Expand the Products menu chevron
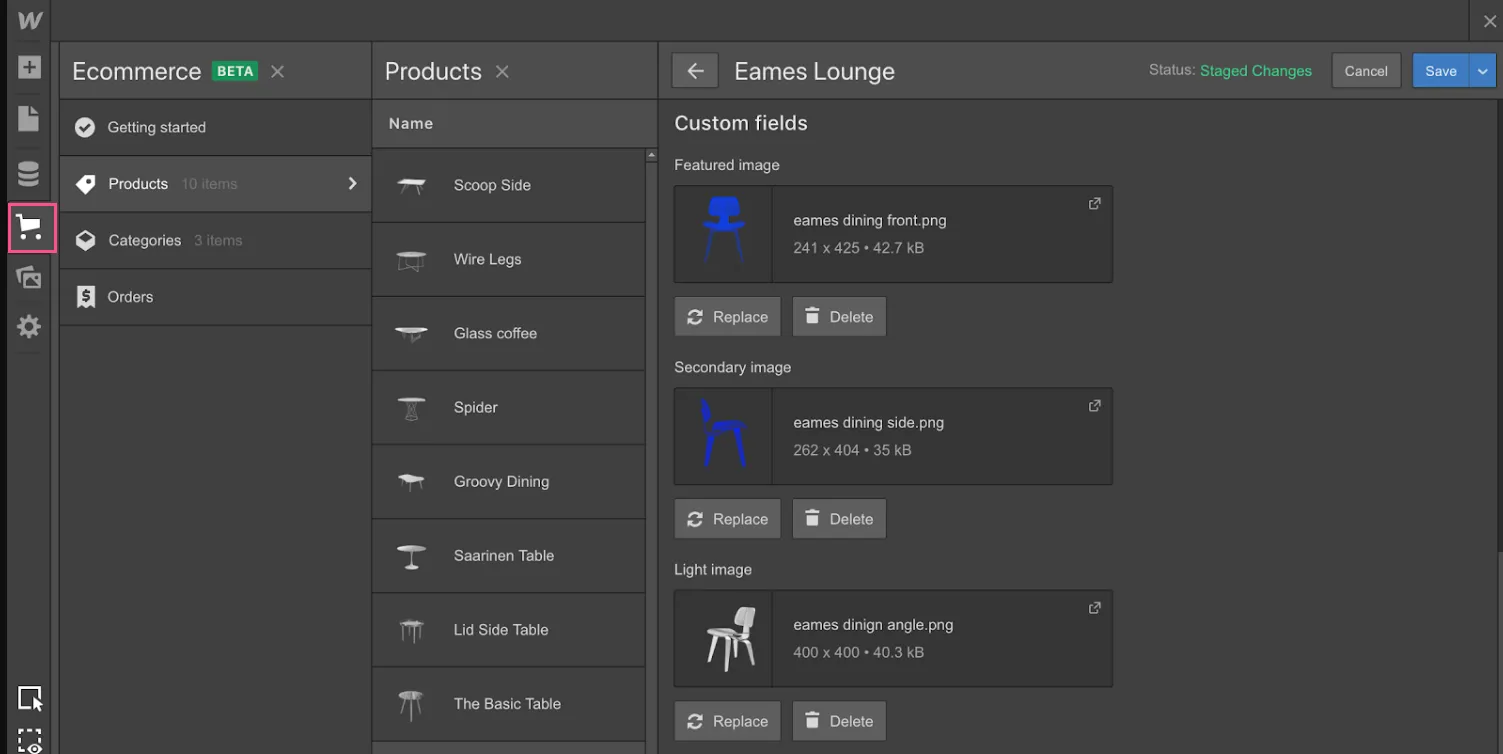Screen dimensions: 1503x754 352,184
